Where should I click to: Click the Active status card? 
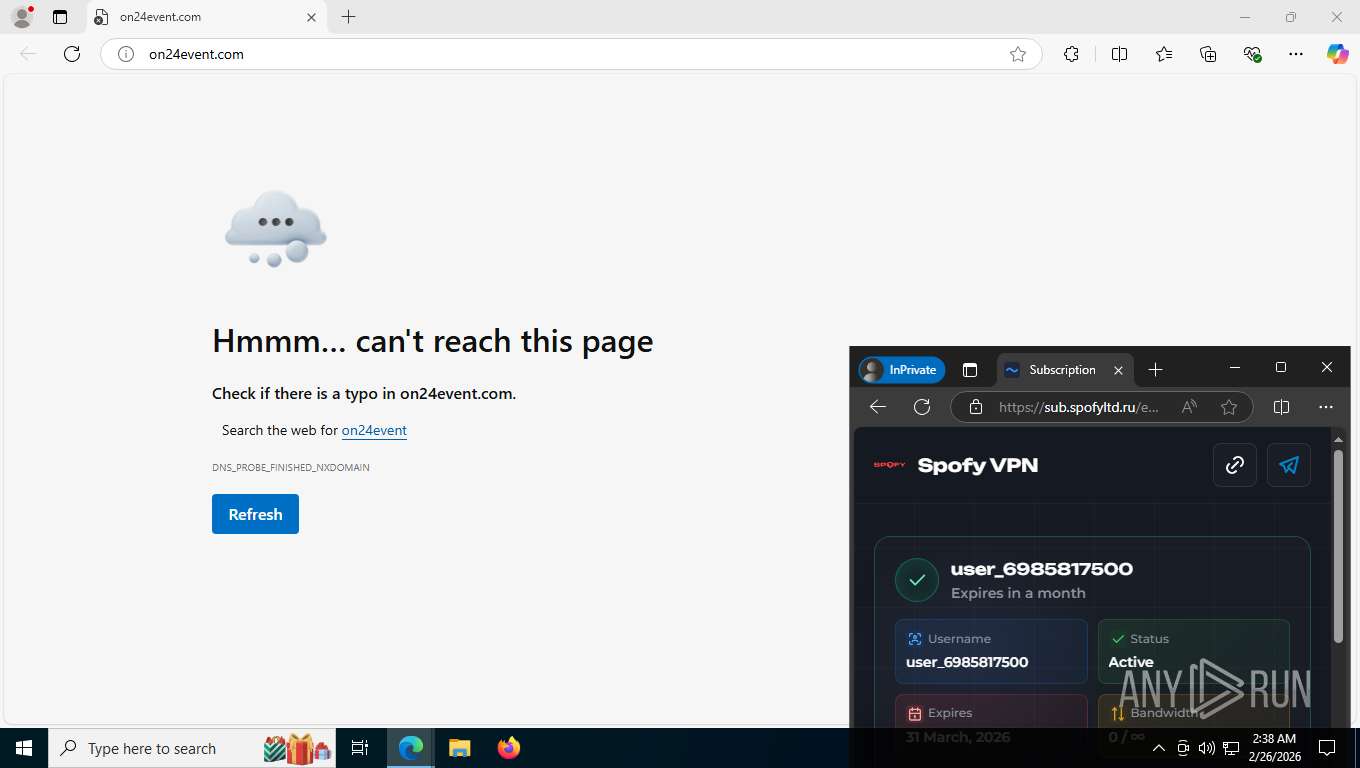[1194, 651]
